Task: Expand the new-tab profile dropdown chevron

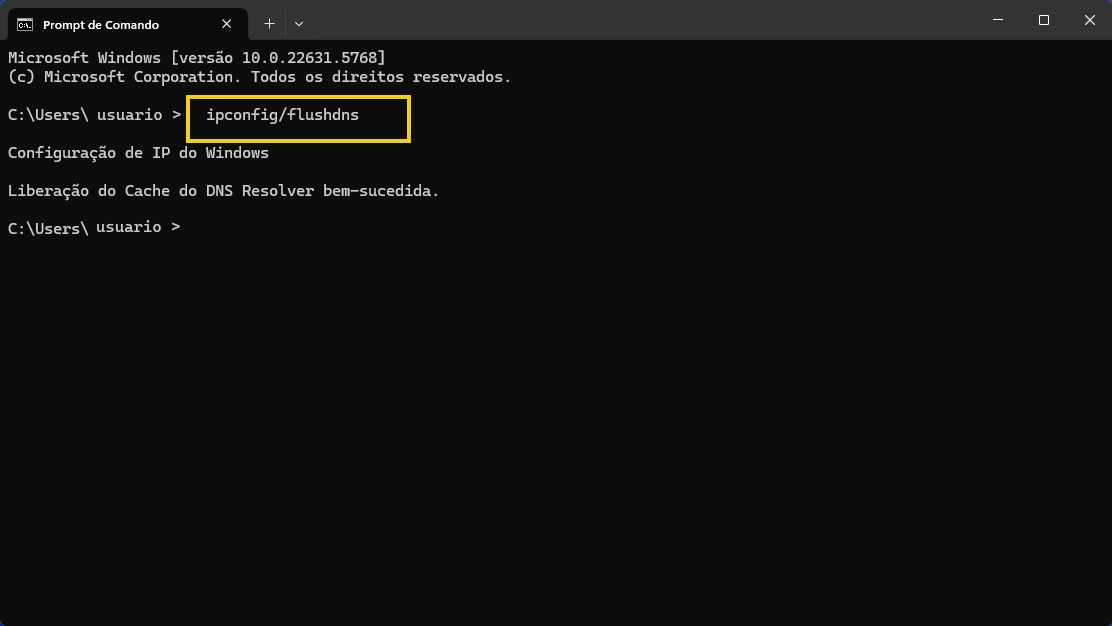Action: tap(299, 23)
